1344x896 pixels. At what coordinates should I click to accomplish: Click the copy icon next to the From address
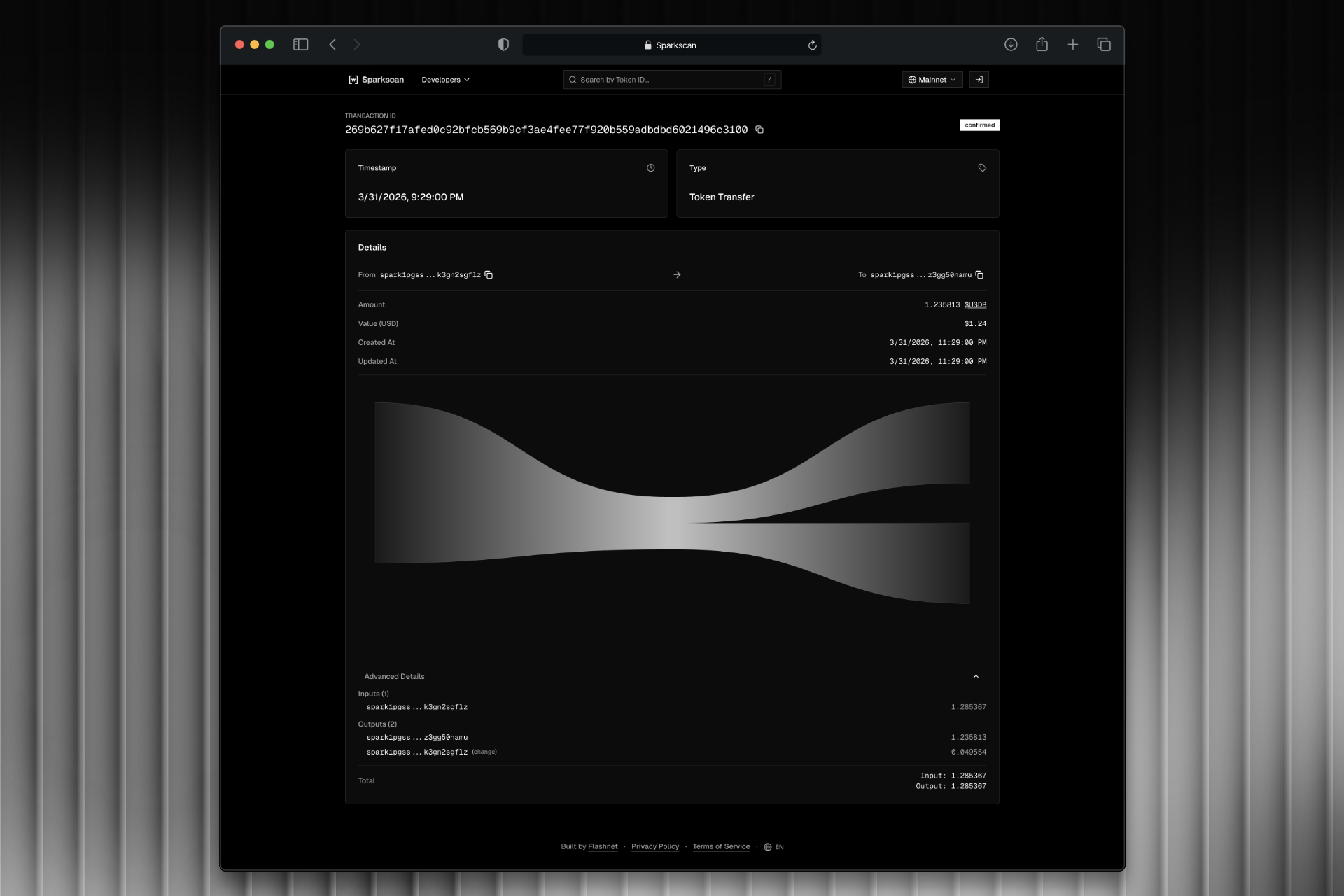point(489,274)
